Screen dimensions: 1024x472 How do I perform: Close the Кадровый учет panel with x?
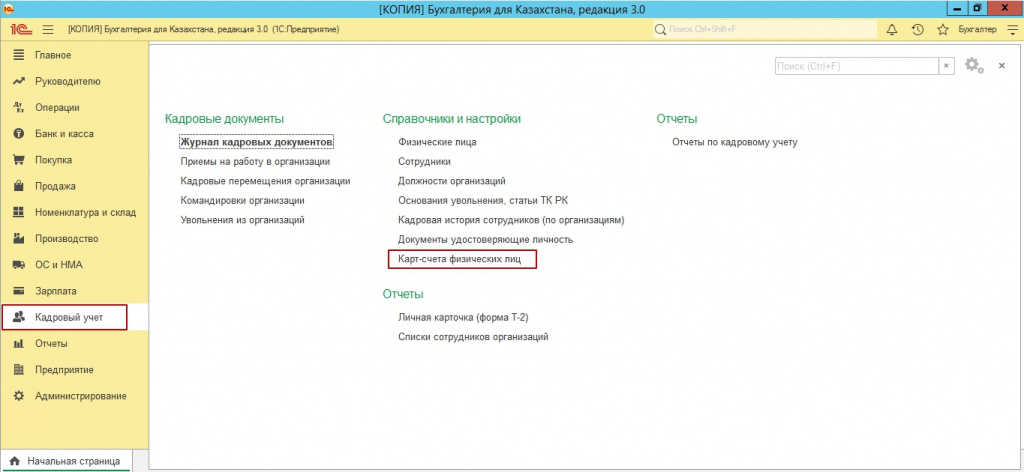(1001, 66)
